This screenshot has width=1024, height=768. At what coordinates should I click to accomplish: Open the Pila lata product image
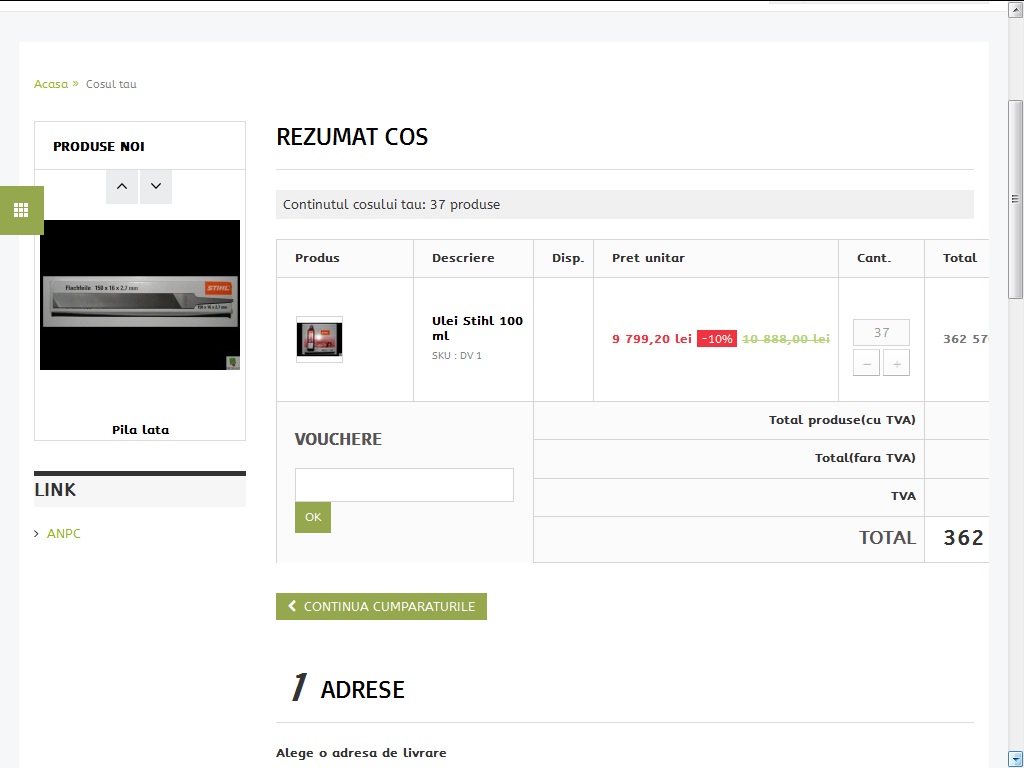pyautogui.click(x=140, y=295)
